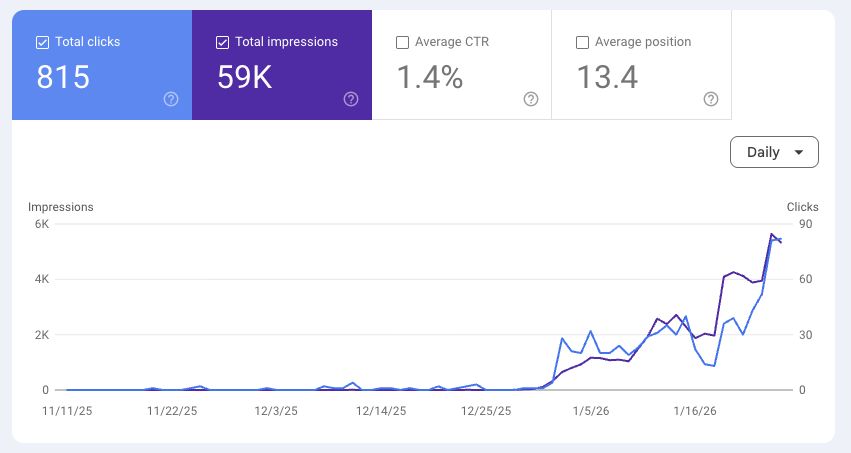Open help icon on Total clicks card
The image size is (851, 453).
(171, 99)
